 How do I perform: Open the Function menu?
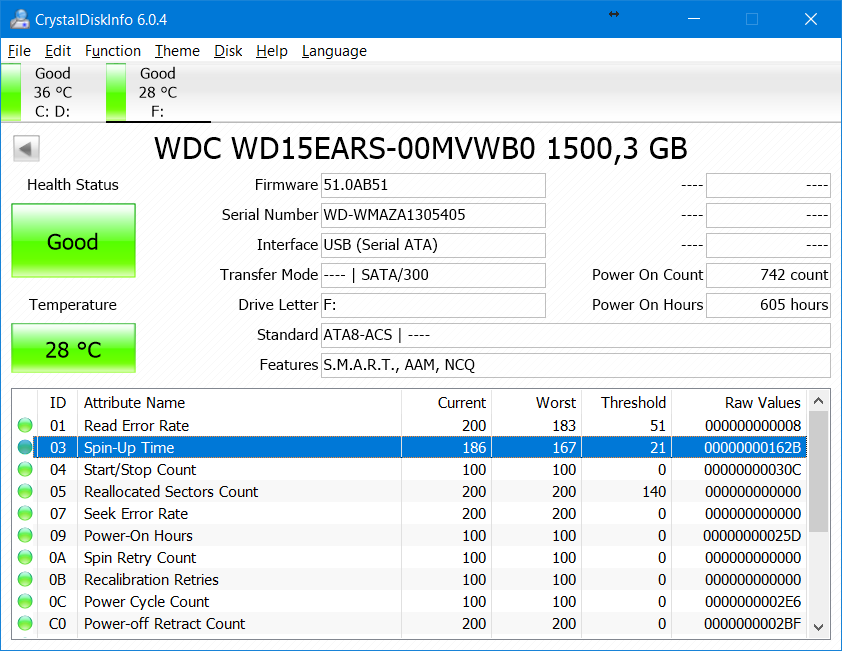point(113,51)
